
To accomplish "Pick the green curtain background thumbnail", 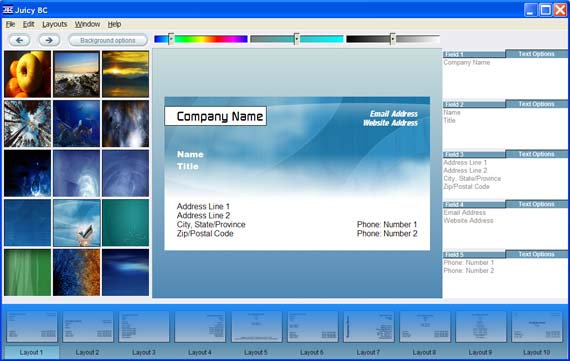I will pyautogui.click(x=28, y=272).
